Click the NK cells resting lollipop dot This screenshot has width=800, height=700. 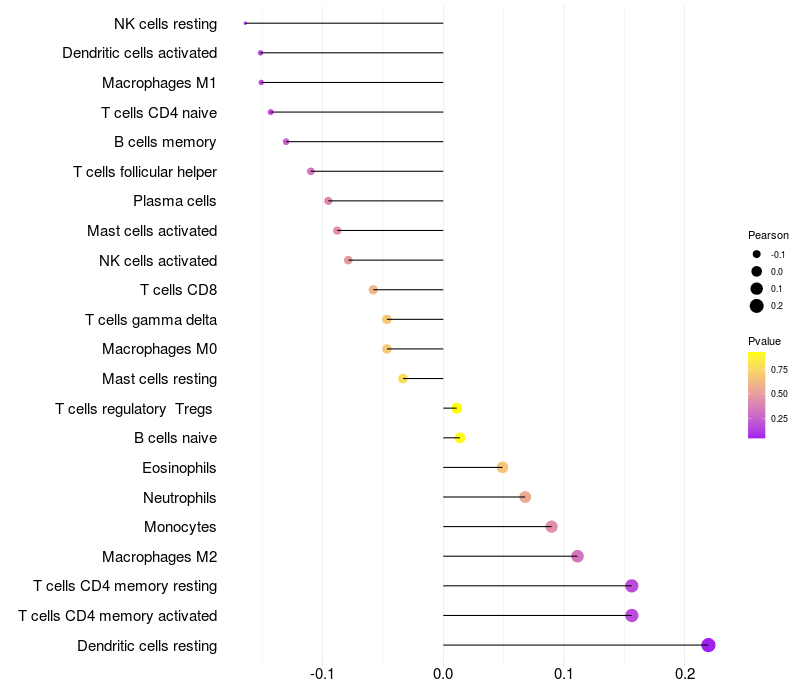click(245, 23)
